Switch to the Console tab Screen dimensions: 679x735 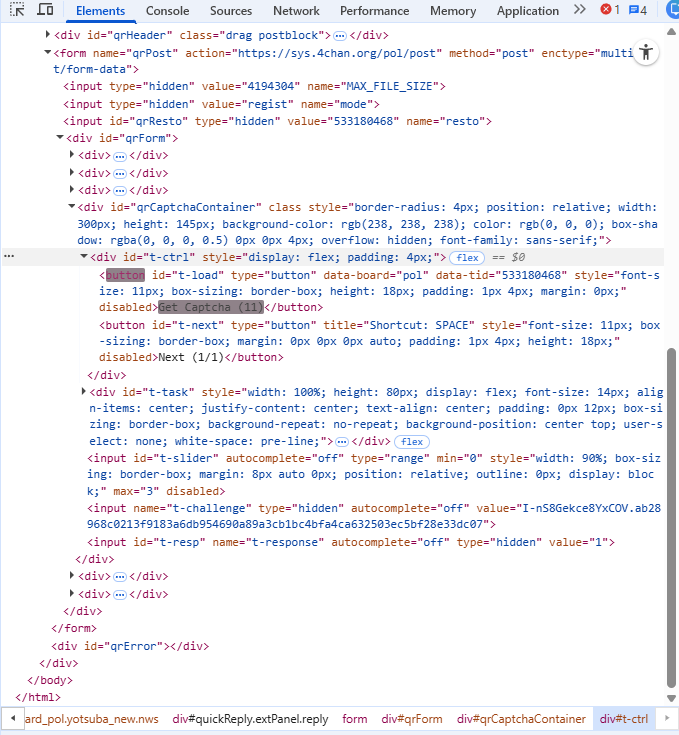(x=167, y=11)
